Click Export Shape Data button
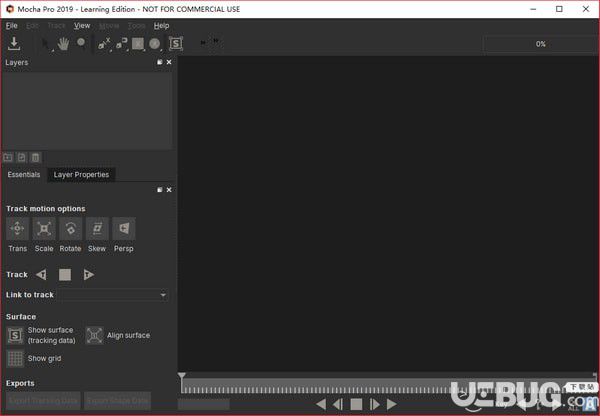600x416 pixels. 117,401
